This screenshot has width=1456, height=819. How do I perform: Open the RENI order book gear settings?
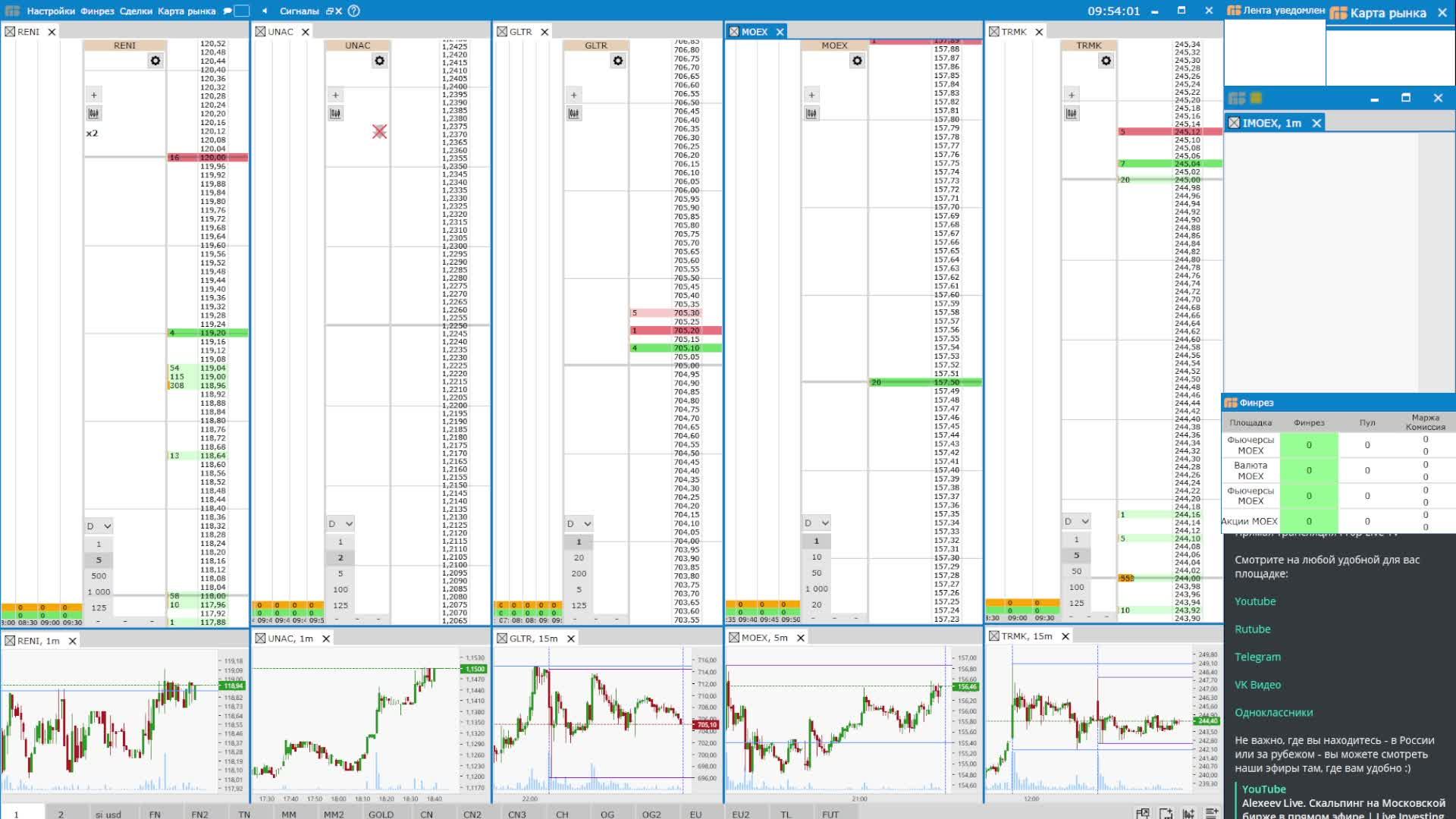155,61
